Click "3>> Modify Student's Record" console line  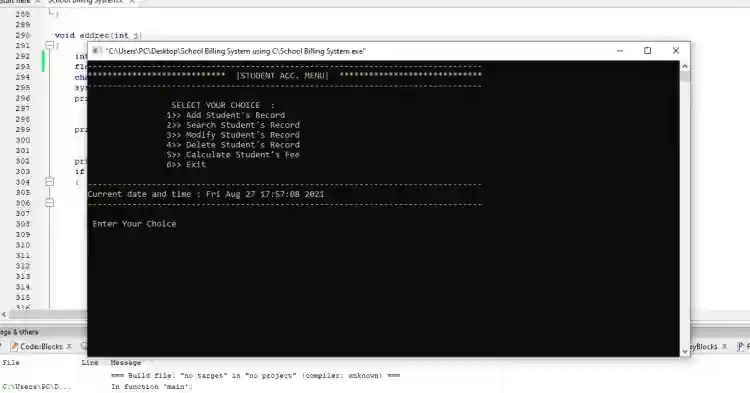coord(233,135)
